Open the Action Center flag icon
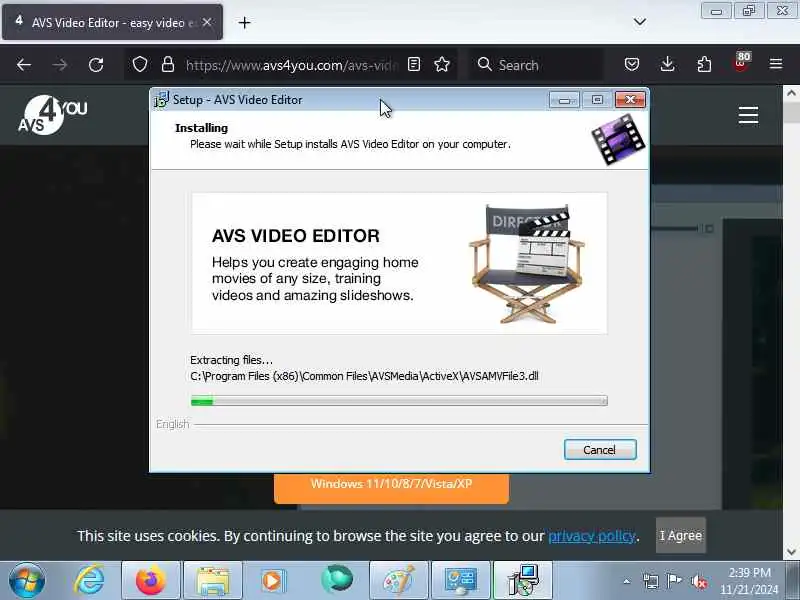 click(x=674, y=581)
